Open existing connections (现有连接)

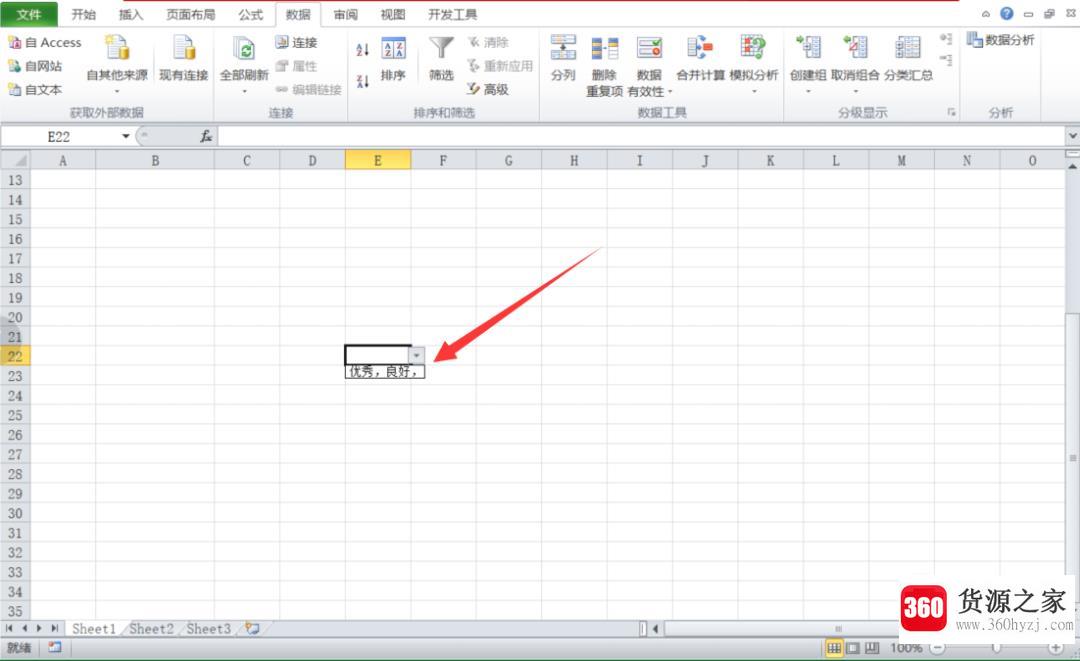click(184, 59)
